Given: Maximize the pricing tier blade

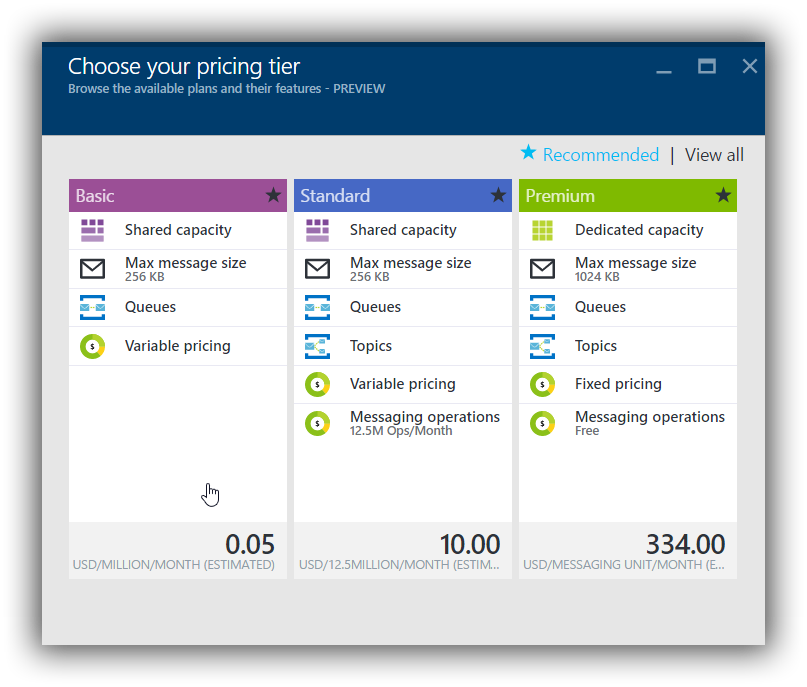Looking at the screenshot, I should tap(707, 66).
